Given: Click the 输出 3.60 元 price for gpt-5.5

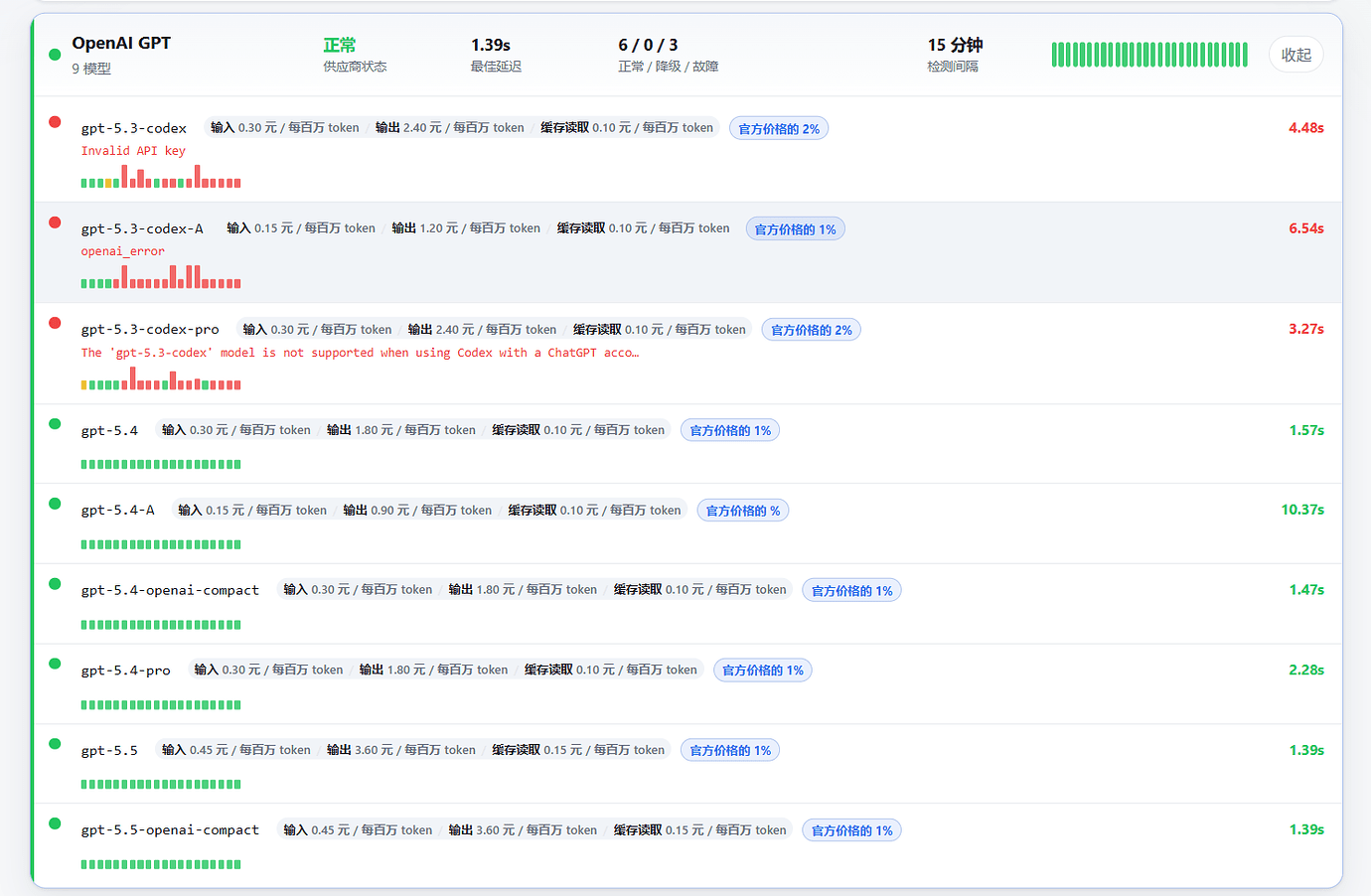Looking at the screenshot, I should pyautogui.click(x=401, y=750).
